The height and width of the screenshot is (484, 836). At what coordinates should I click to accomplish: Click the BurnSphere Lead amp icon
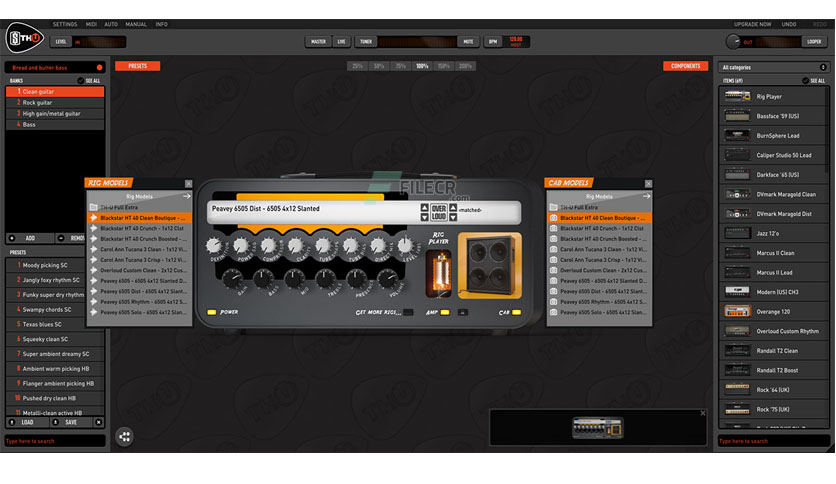tap(737, 135)
